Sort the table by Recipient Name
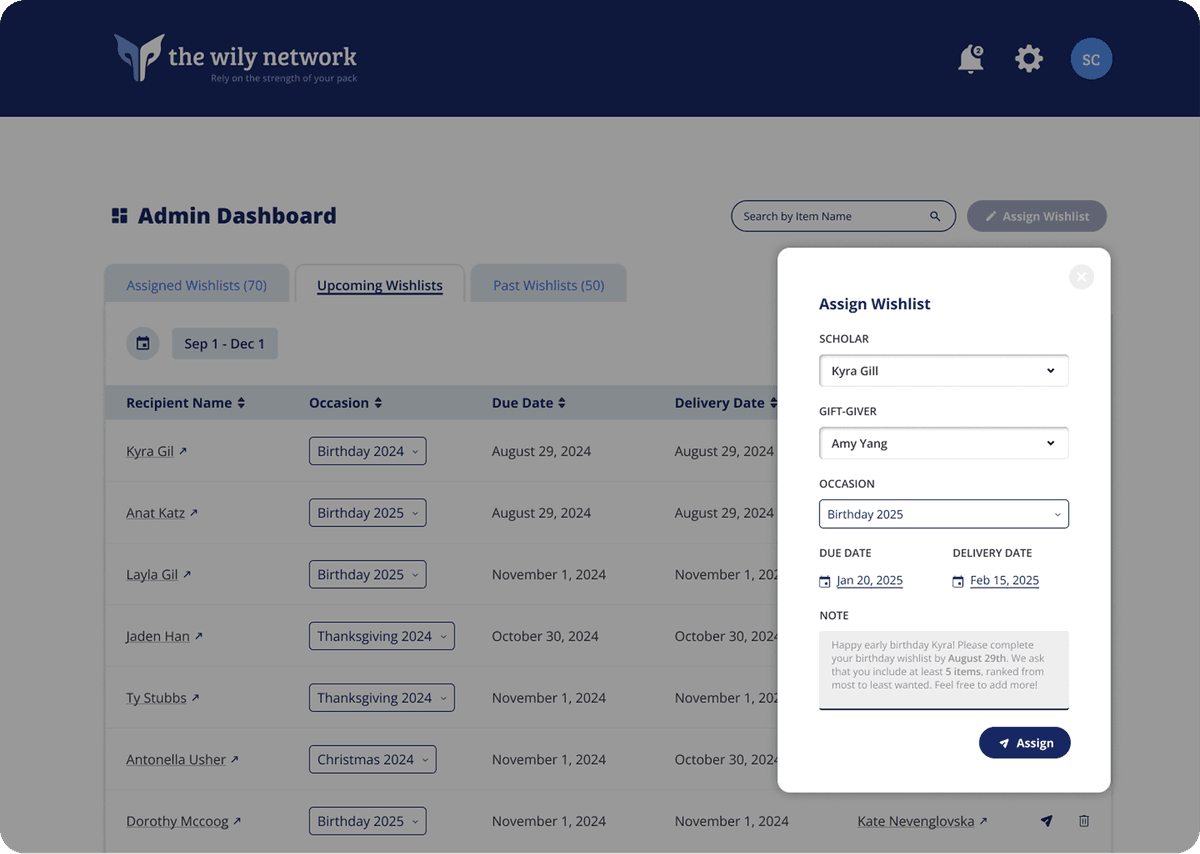Image resolution: width=1200 pixels, height=854 pixels. pyautogui.click(x=185, y=403)
